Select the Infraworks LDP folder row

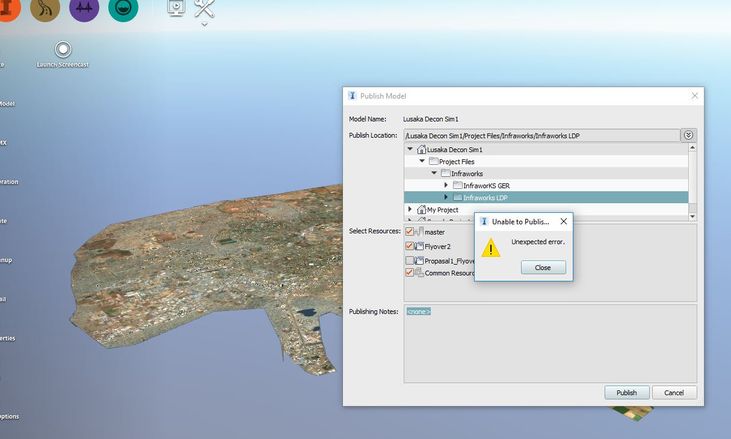pyautogui.click(x=546, y=198)
